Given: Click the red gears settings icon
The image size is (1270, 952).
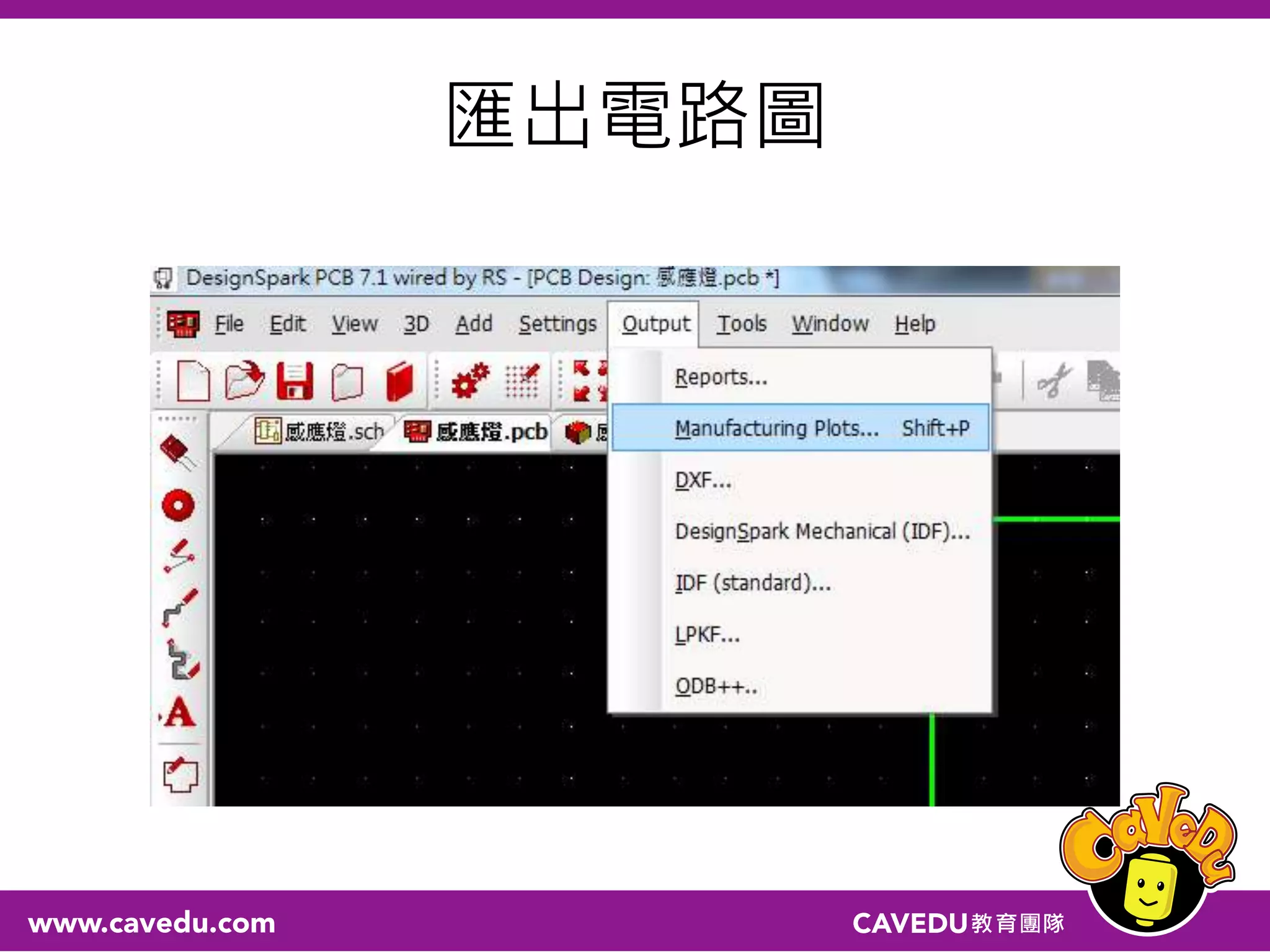Looking at the screenshot, I should click(469, 381).
